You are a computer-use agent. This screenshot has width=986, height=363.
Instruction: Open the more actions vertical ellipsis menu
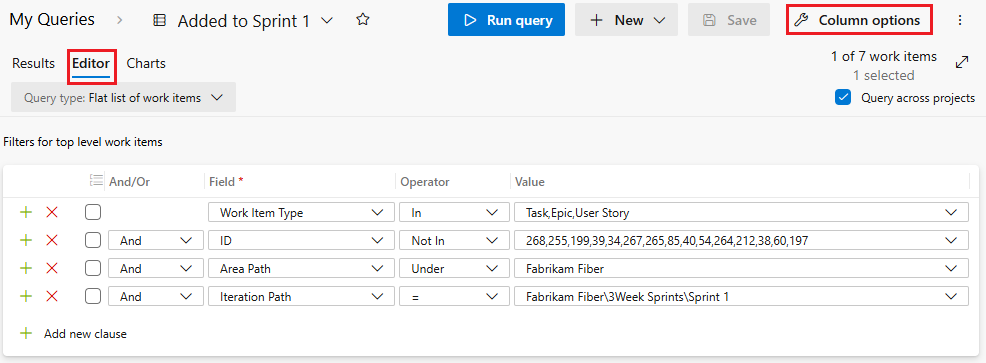click(x=960, y=20)
